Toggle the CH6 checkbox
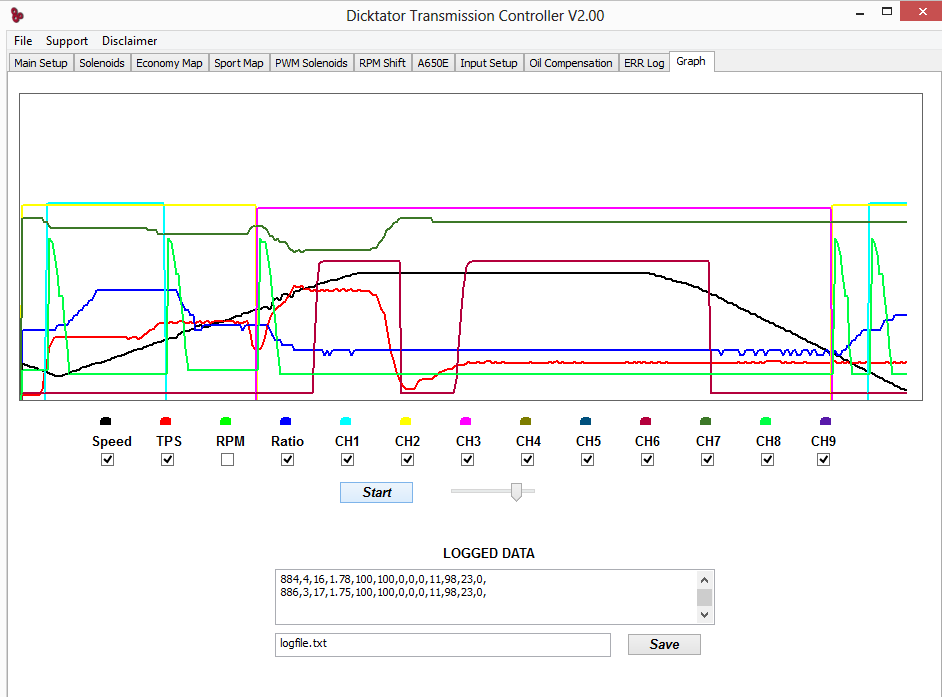Image resolution: width=942 pixels, height=697 pixels. coord(647,460)
